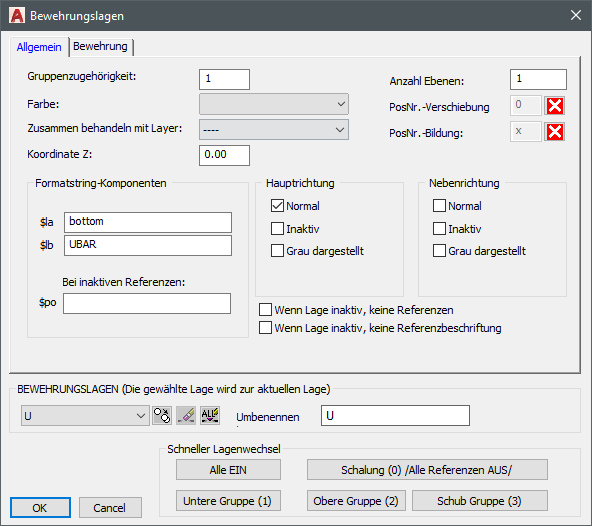Click the empty $po input field
This screenshot has width=592, height=526.
(x=147, y=303)
